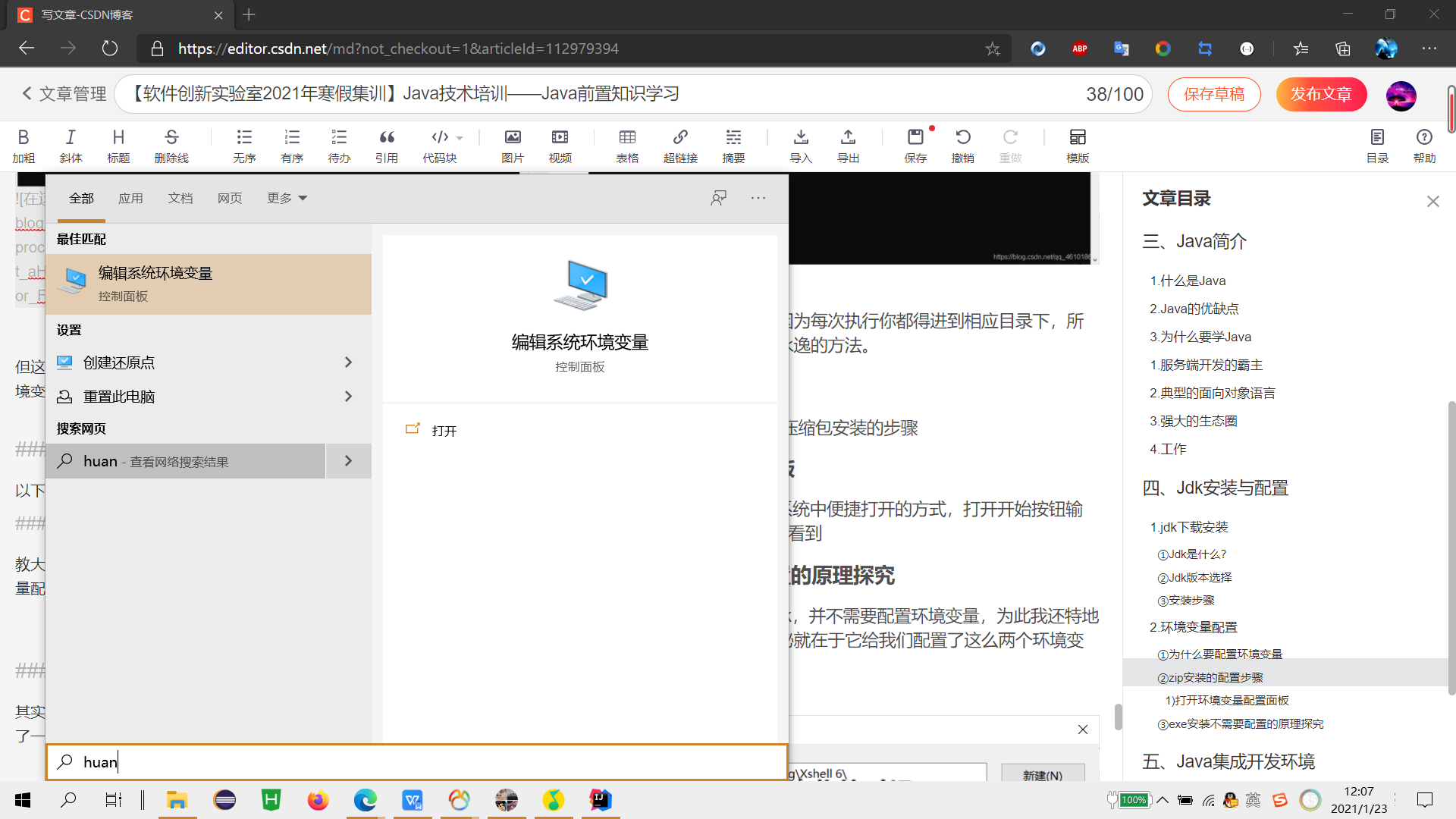Expand arrow next to 重置此电脑
The image size is (1456, 819).
pos(348,397)
